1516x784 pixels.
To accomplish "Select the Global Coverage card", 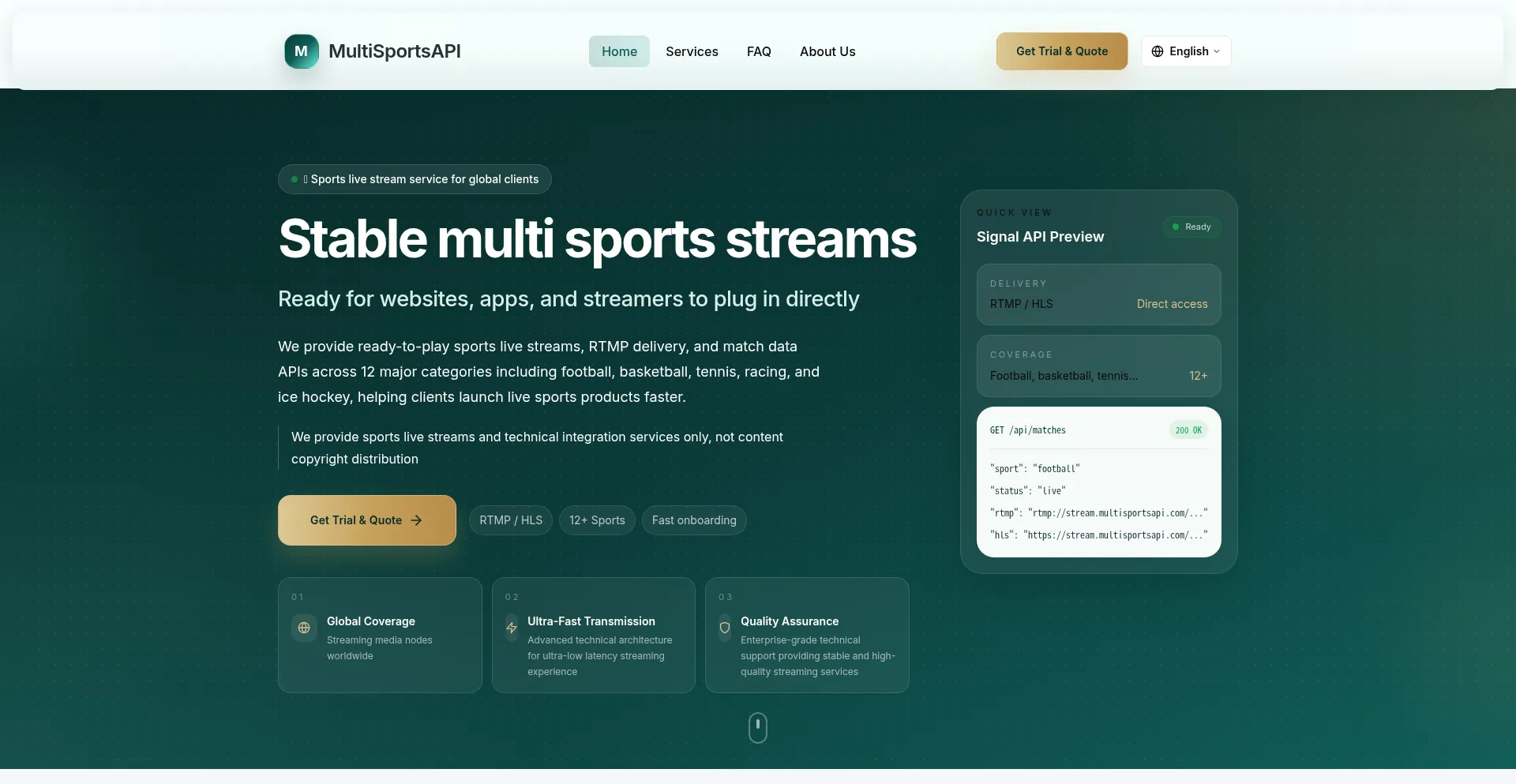I will [380, 635].
